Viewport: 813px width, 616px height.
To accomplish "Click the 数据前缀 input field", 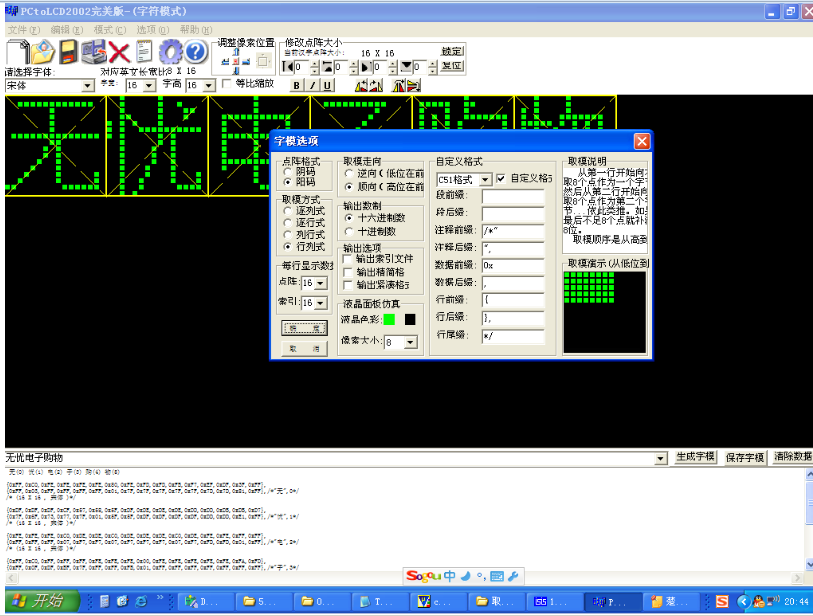I will tap(513, 266).
